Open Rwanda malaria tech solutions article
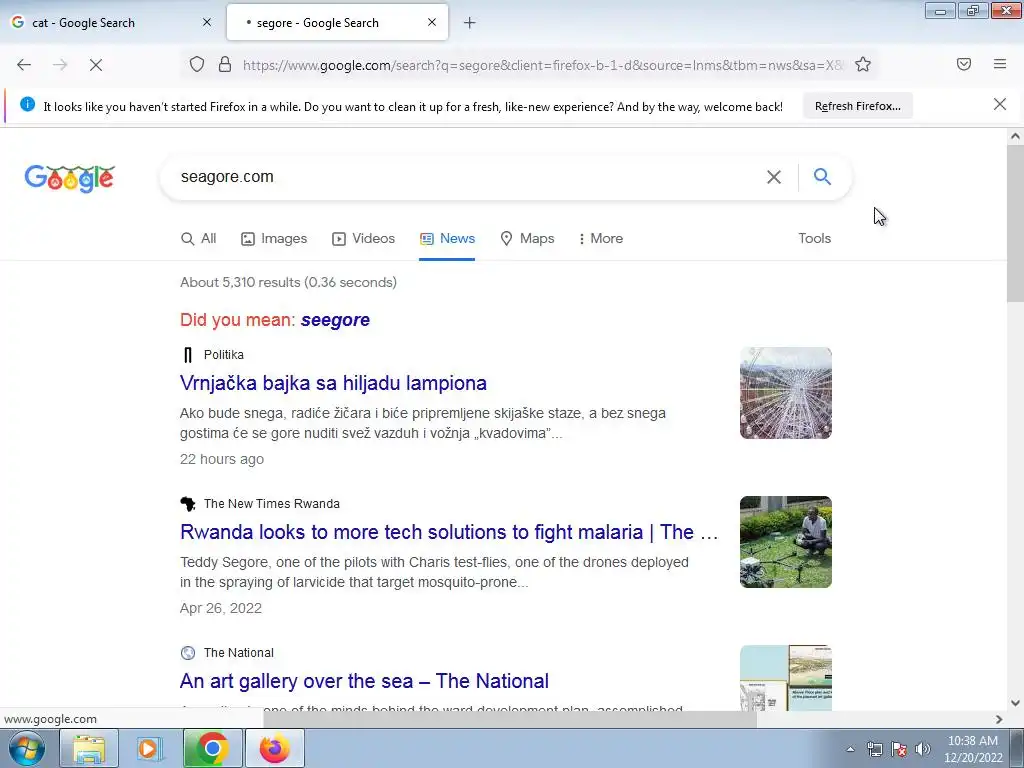Viewport: 1024px width, 768px height. tap(449, 532)
